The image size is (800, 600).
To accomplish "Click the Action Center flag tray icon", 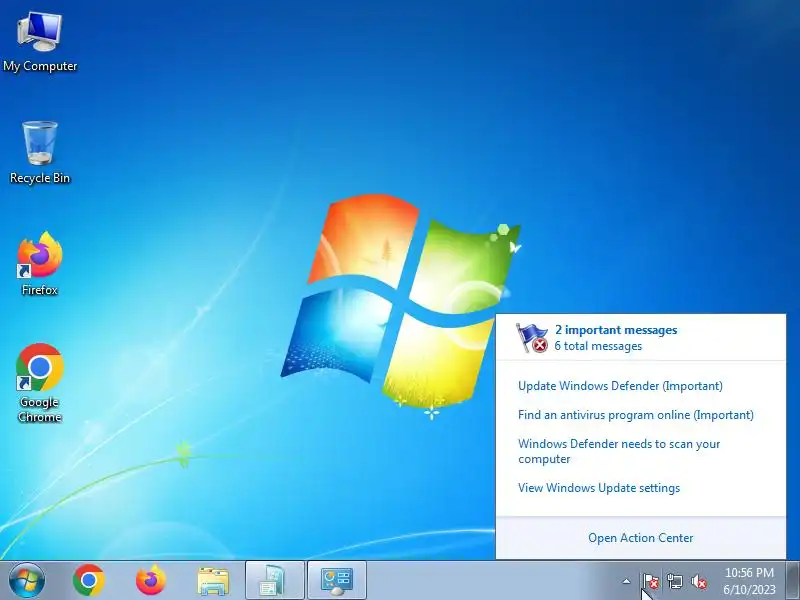I will pos(651,581).
